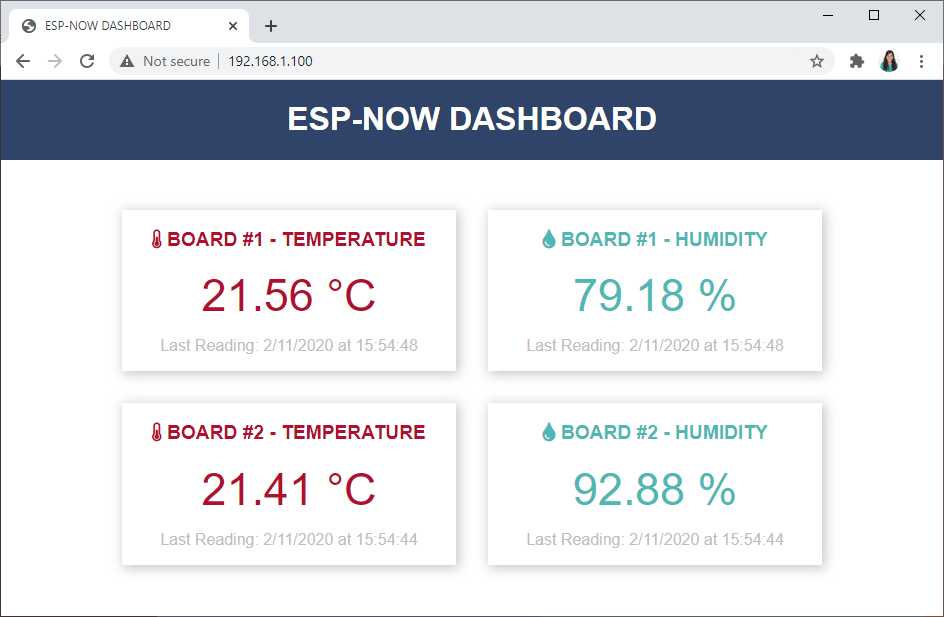
Task: Click the thermometer icon beside Board #2 Temperature
Action: 157,432
